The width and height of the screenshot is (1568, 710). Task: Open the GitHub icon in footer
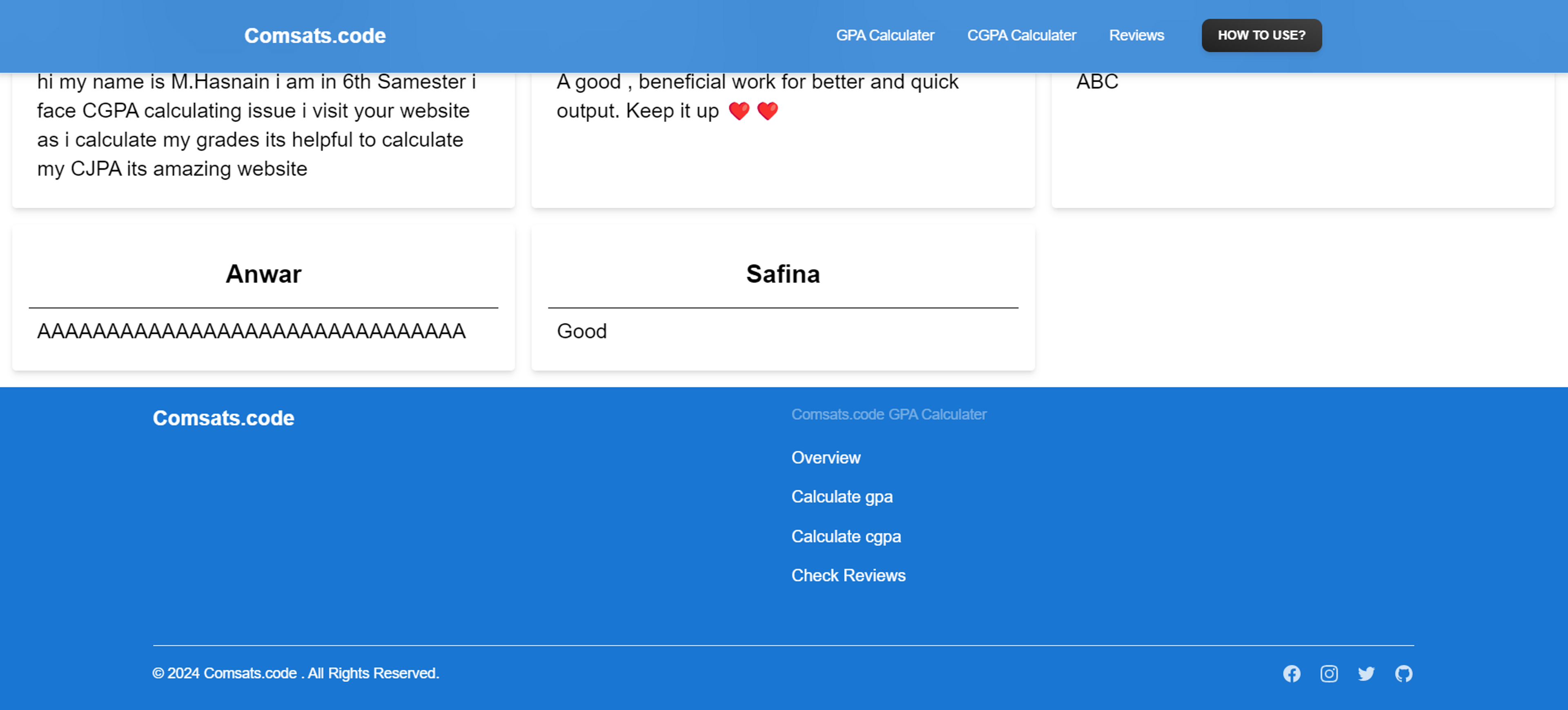coord(1404,674)
